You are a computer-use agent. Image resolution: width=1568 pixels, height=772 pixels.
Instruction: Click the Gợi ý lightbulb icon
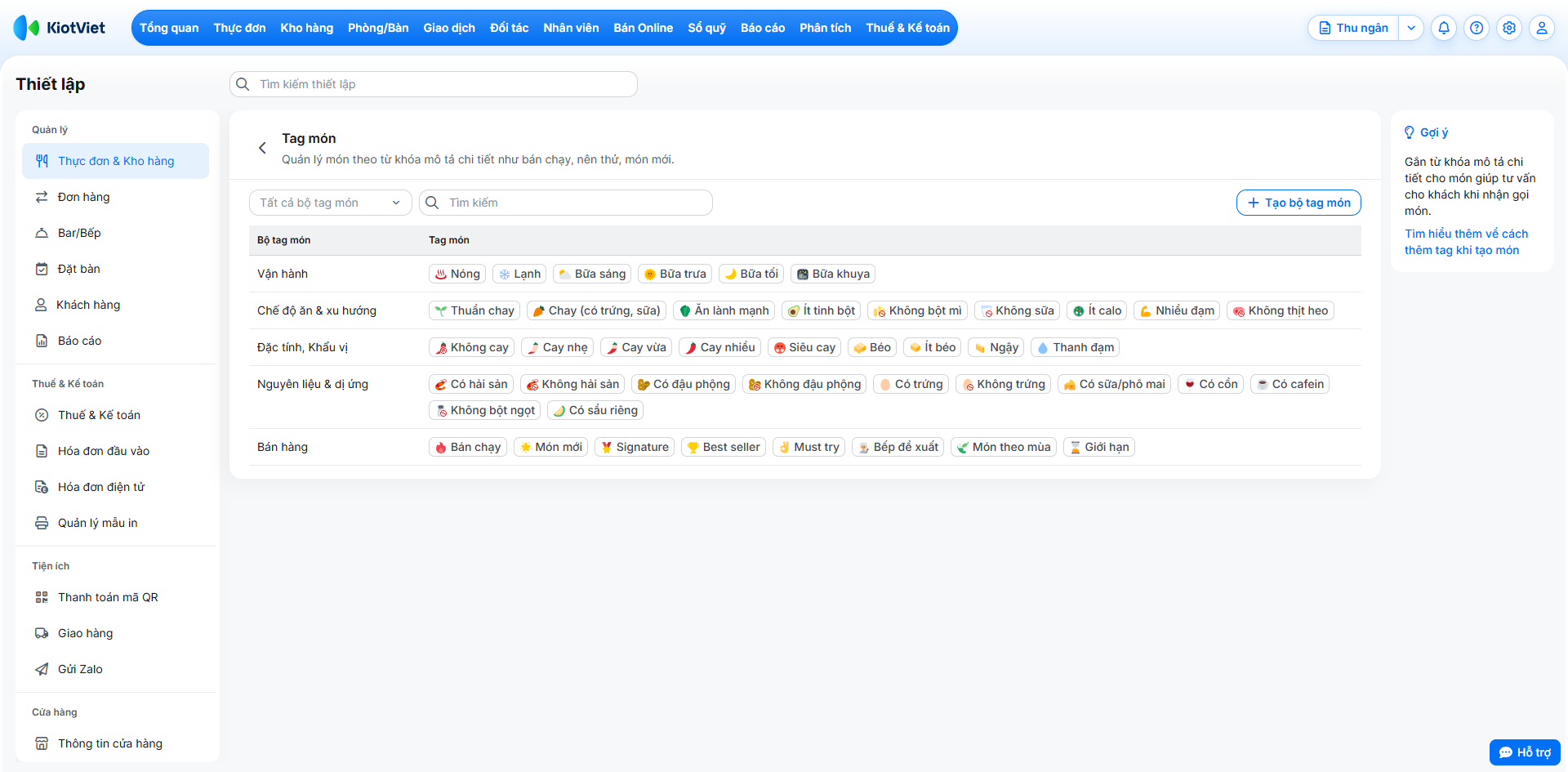pos(1410,132)
